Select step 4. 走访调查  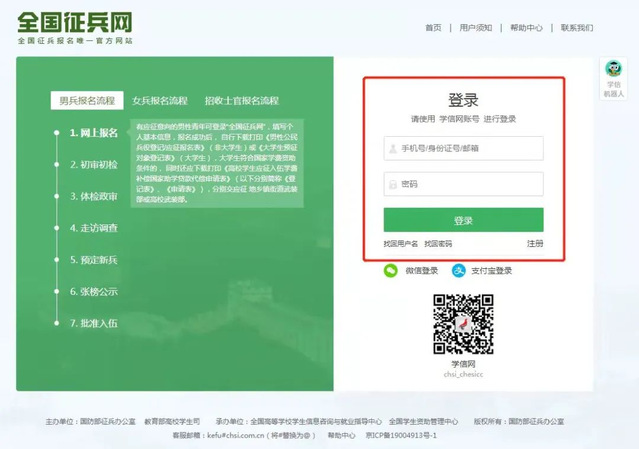tap(94, 228)
